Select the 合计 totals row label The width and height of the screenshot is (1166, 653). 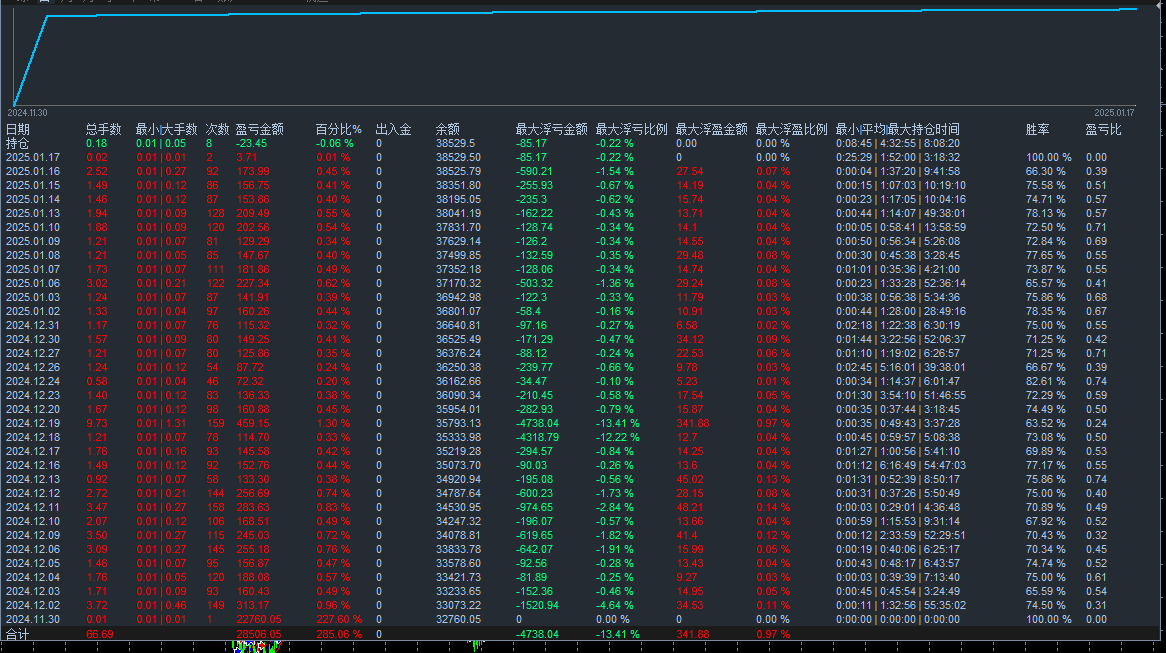coord(18,634)
